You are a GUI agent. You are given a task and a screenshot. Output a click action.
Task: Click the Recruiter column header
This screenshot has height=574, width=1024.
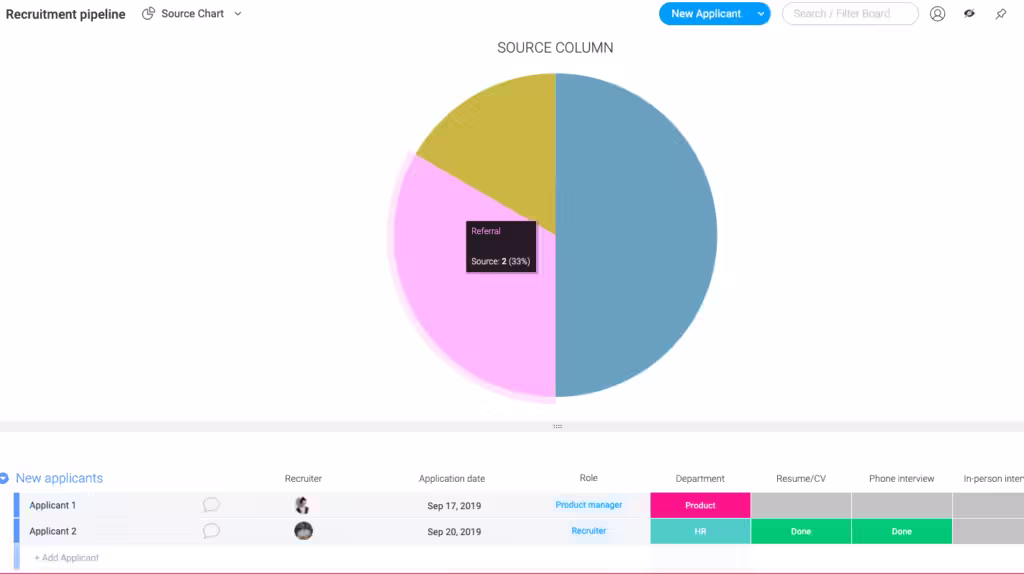tap(303, 479)
